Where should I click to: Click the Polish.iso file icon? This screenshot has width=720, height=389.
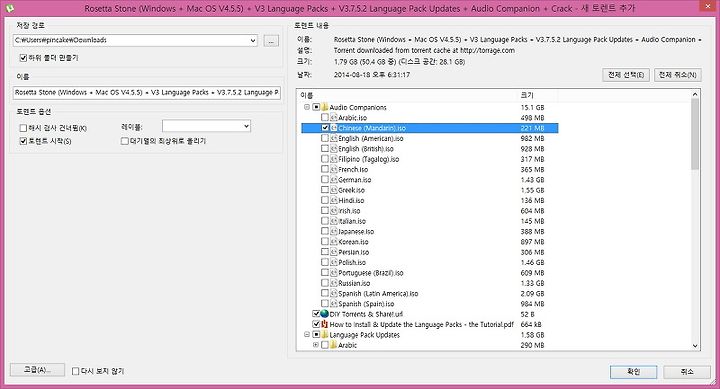pos(334,262)
